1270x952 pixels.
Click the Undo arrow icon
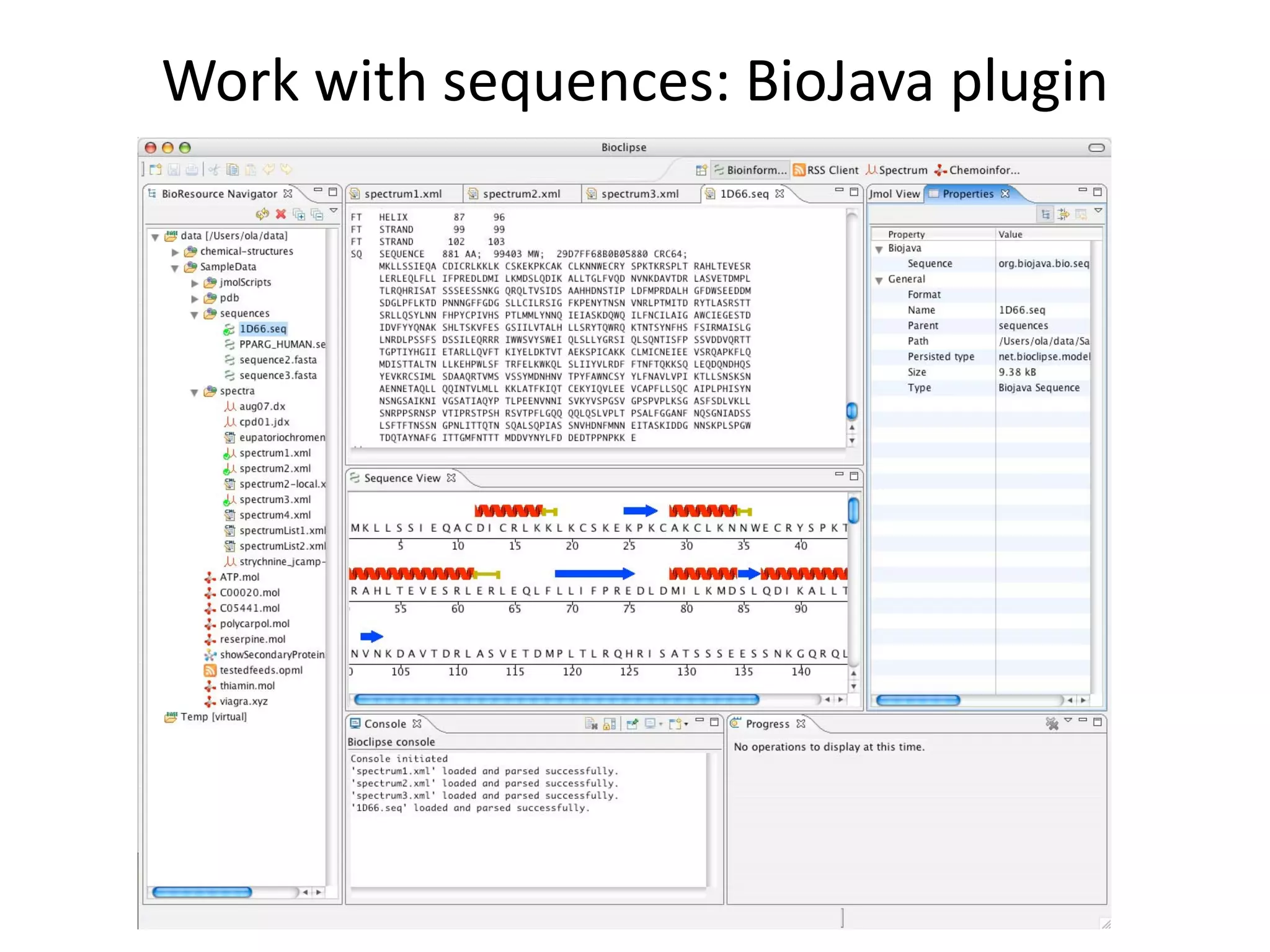[x=269, y=169]
